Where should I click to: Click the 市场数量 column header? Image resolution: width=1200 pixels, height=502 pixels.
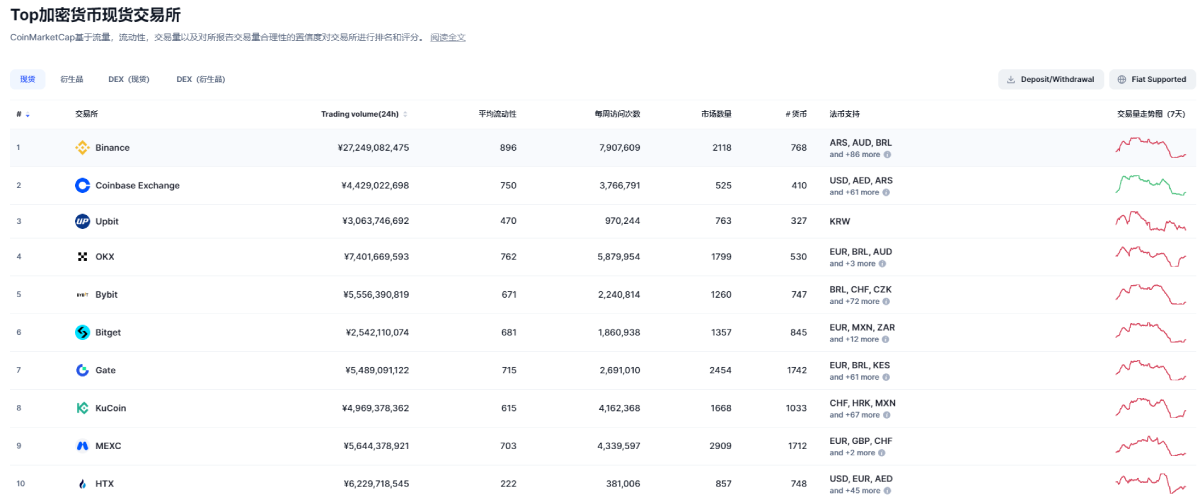(x=716, y=114)
